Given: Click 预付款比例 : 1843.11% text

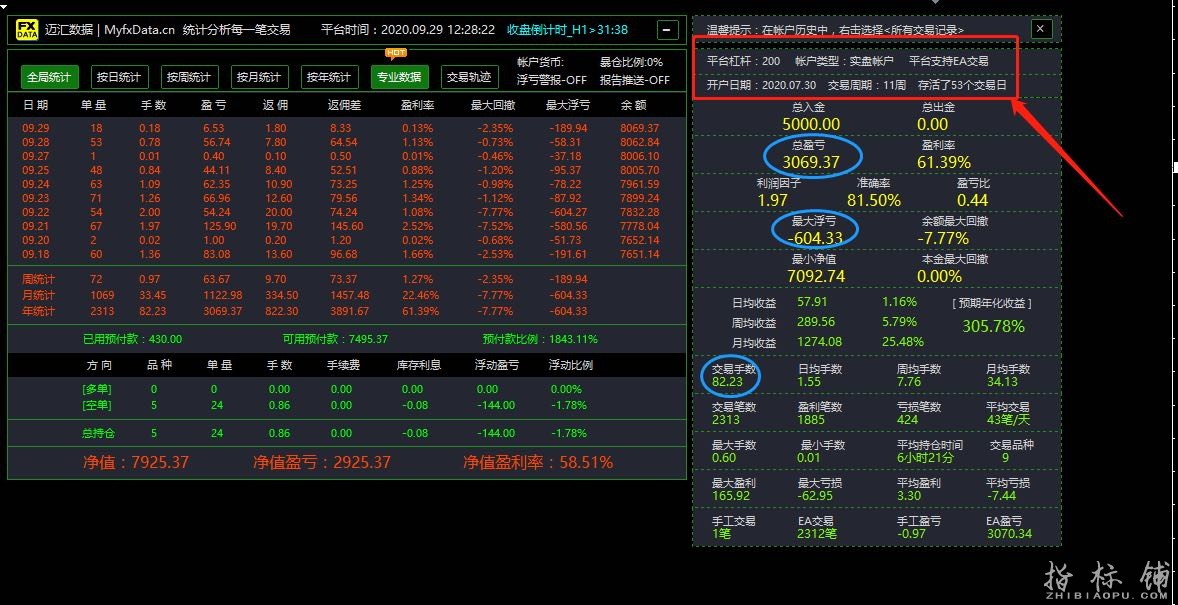Looking at the screenshot, I should 540,340.
